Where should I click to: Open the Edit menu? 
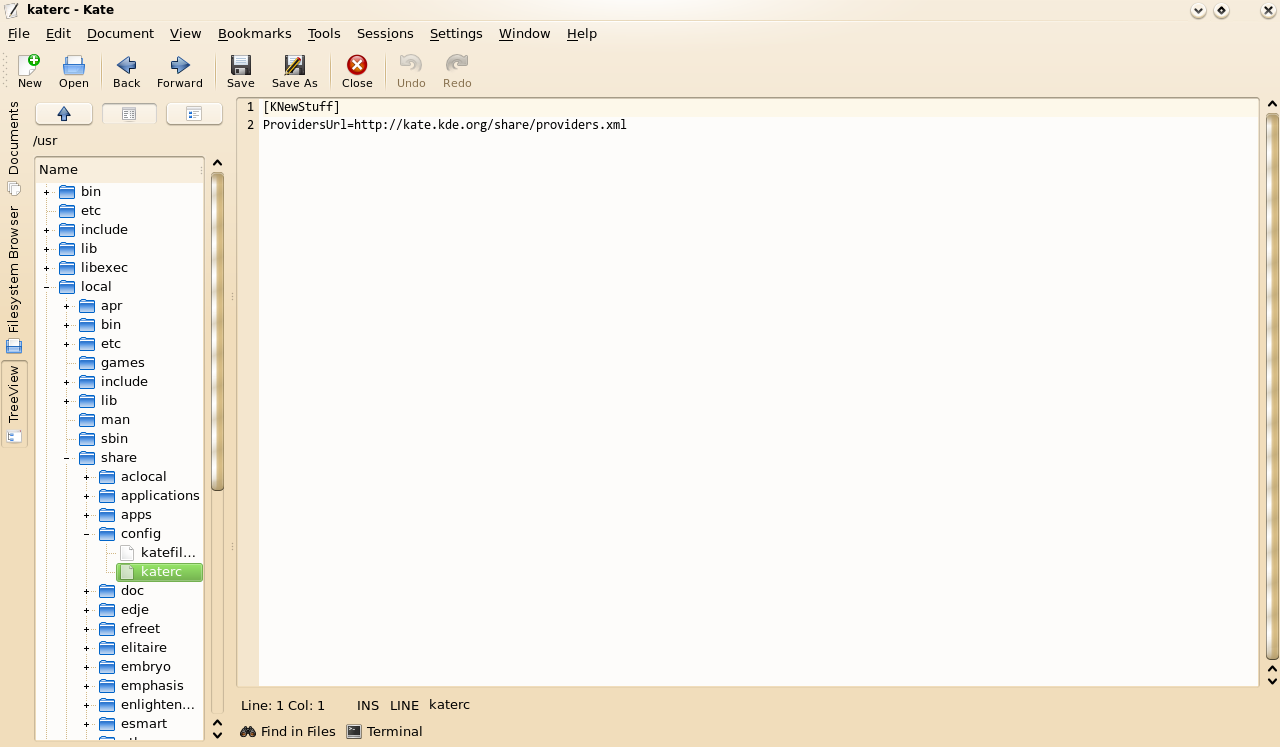[58, 33]
